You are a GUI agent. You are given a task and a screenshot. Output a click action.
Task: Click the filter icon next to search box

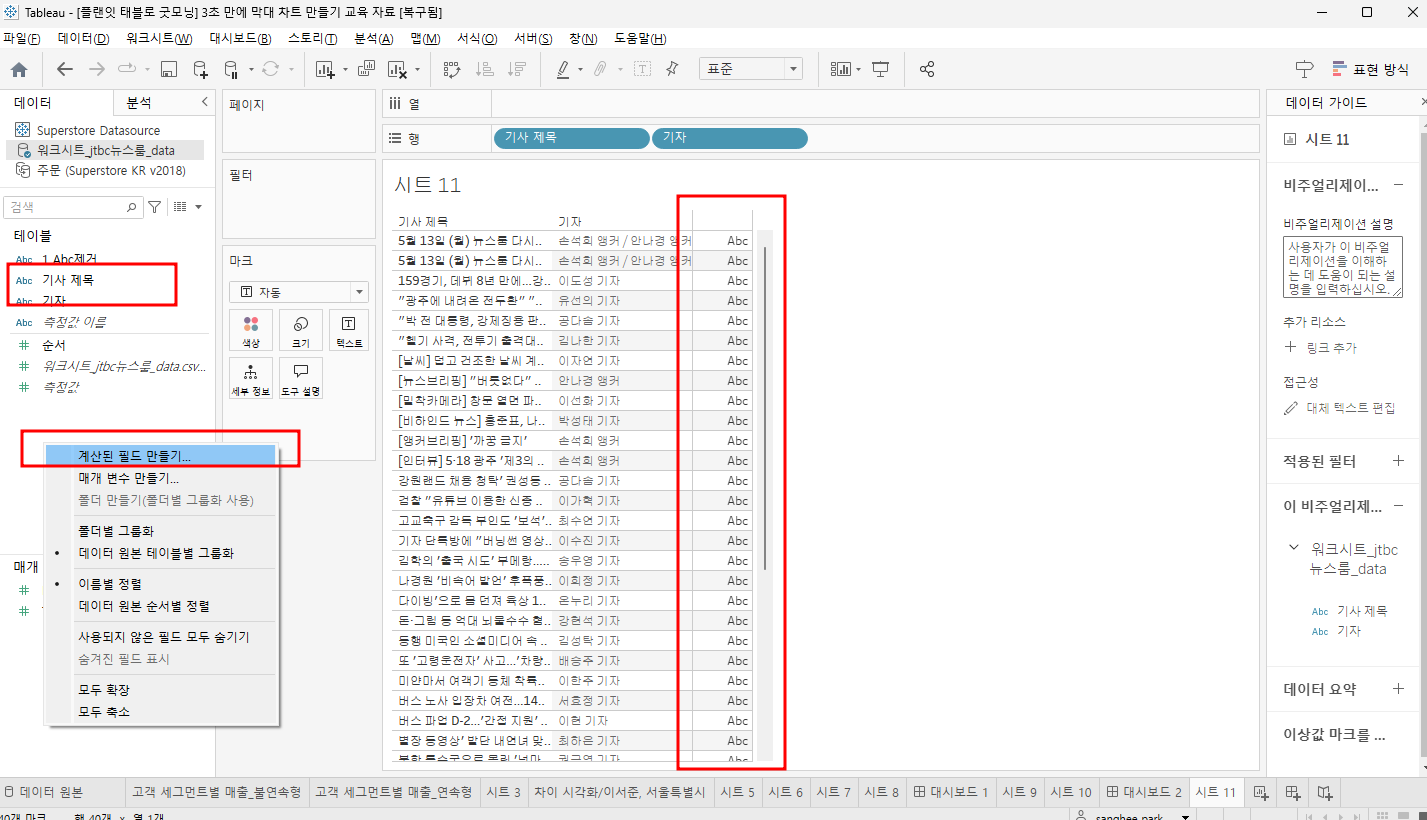(155, 207)
